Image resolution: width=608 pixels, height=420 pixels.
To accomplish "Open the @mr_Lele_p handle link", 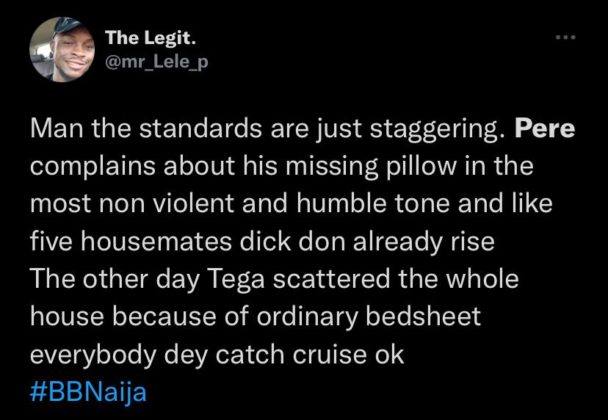I will click(x=157, y=62).
